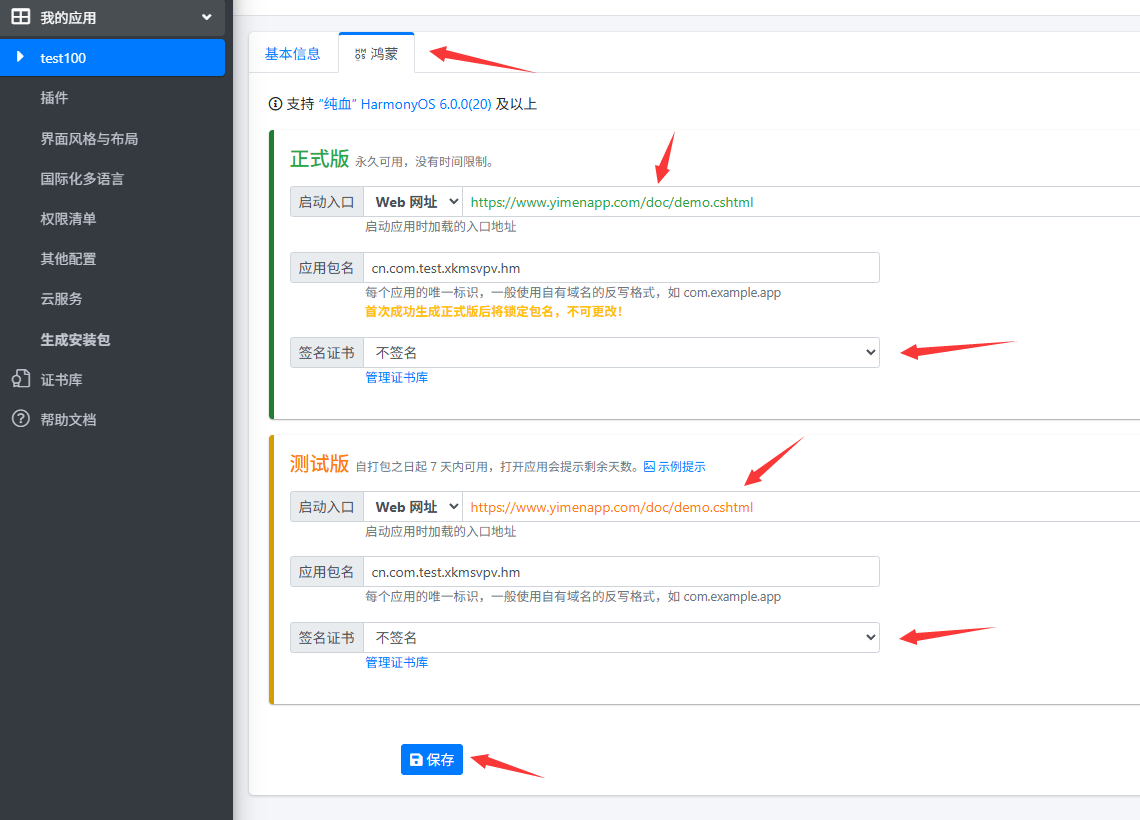Click the 正式版 section heading
The image size is (1140, 820).
(319, 158)
